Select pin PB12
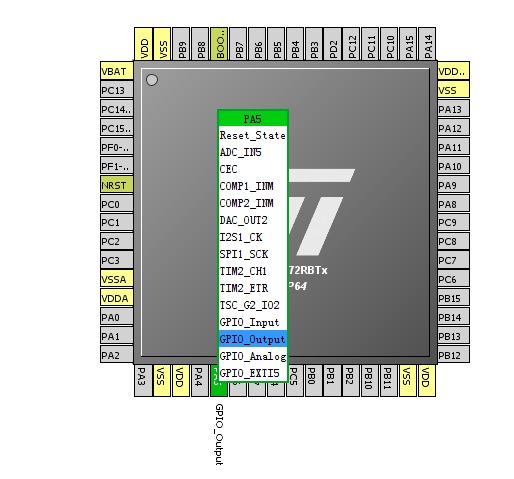The width and height of the screenshot is (514, 479). (x=453, y=355)
